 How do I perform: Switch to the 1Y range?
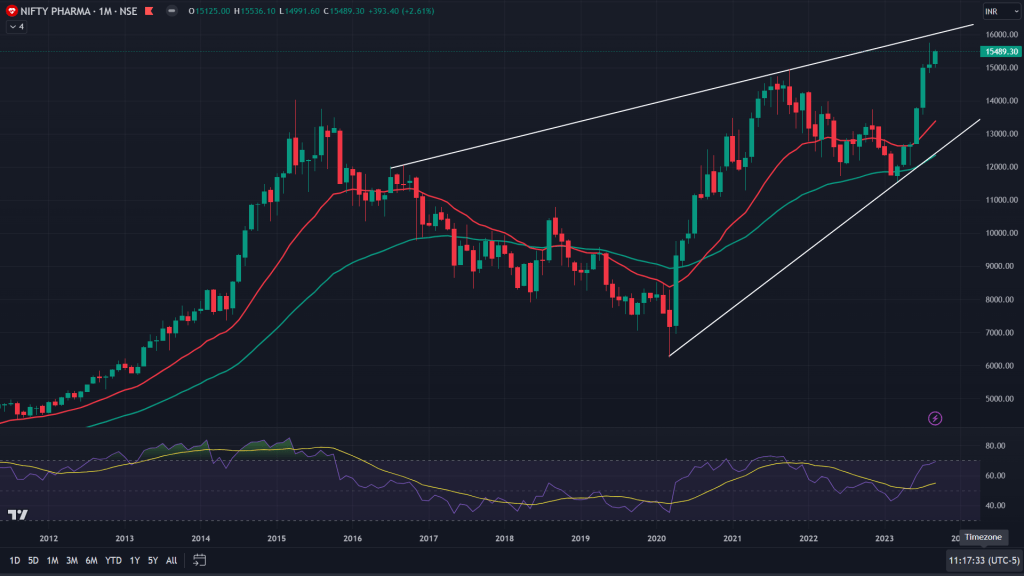[x=135, y=560]
